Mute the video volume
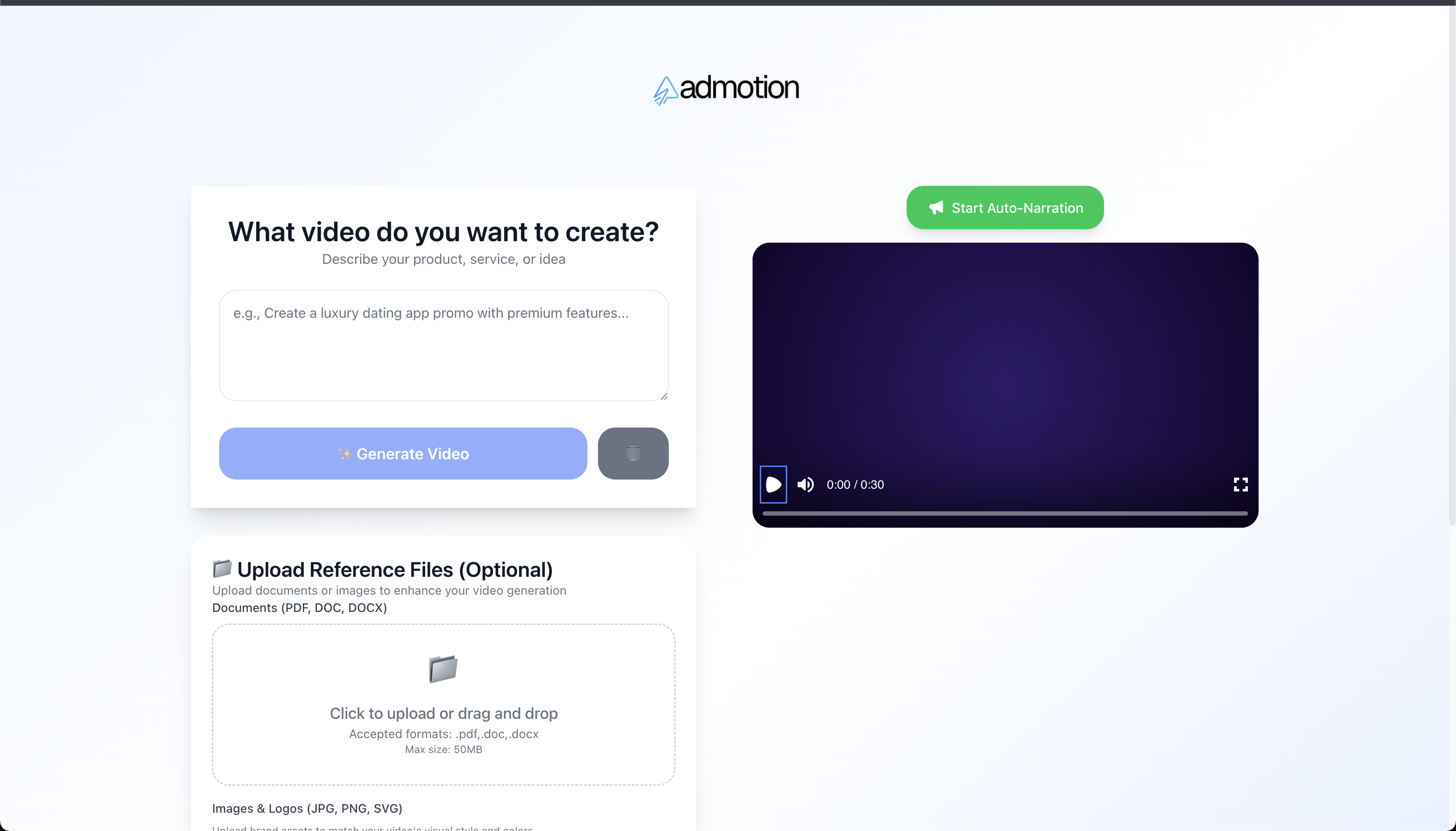Image resolution: width=1456 pixels, height=831 pixels. click(x=806, y=484)
